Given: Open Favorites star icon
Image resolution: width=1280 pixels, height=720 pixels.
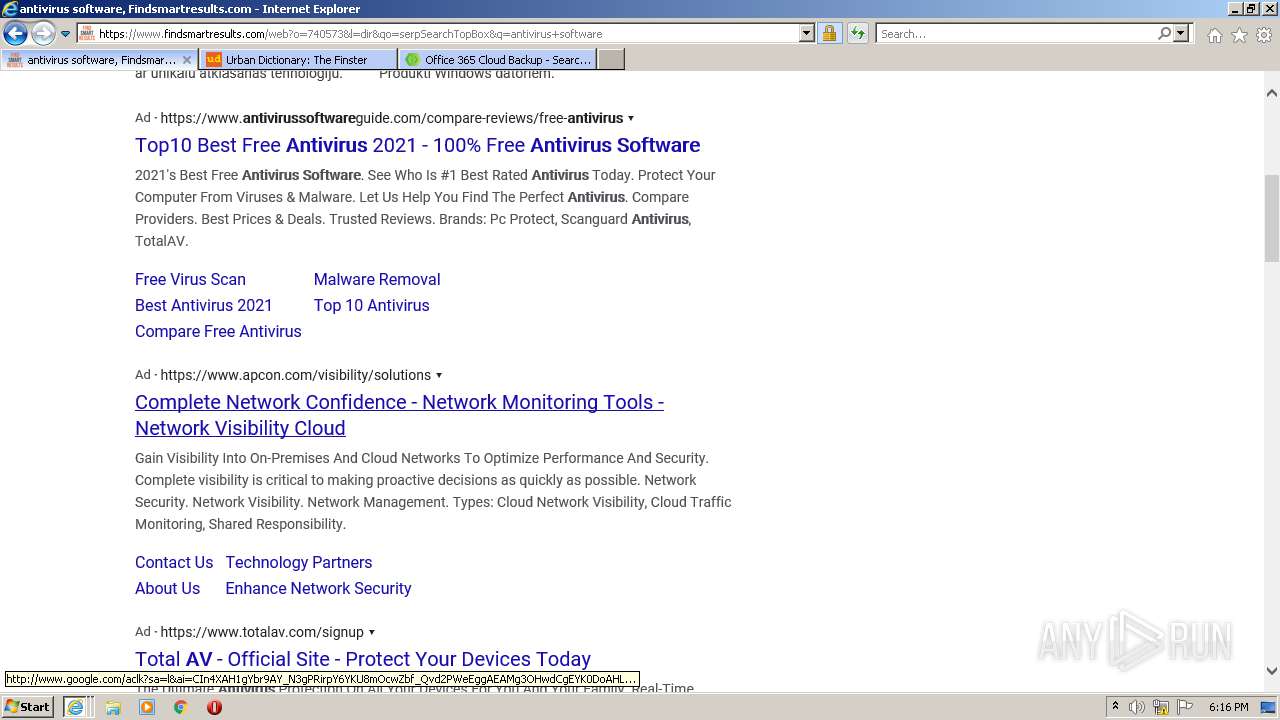Looking at the screenshot, I should pos(1239,35).
